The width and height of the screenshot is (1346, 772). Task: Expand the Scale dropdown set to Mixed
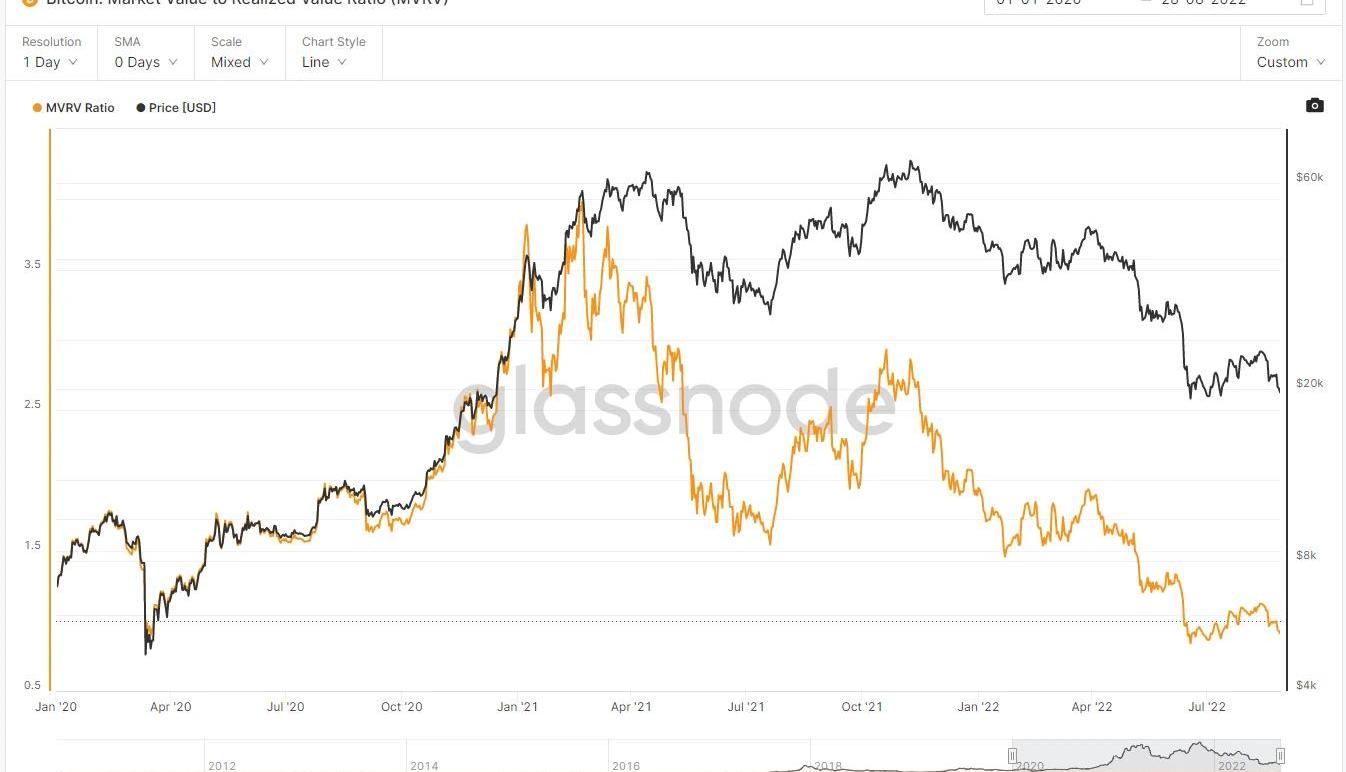click(x=239, y=62)
